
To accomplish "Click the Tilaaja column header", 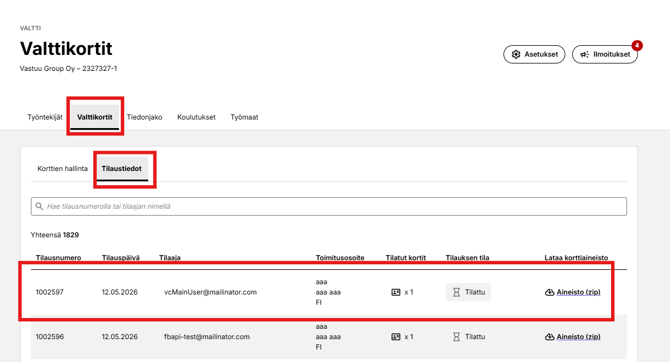I will pos(170,258).
